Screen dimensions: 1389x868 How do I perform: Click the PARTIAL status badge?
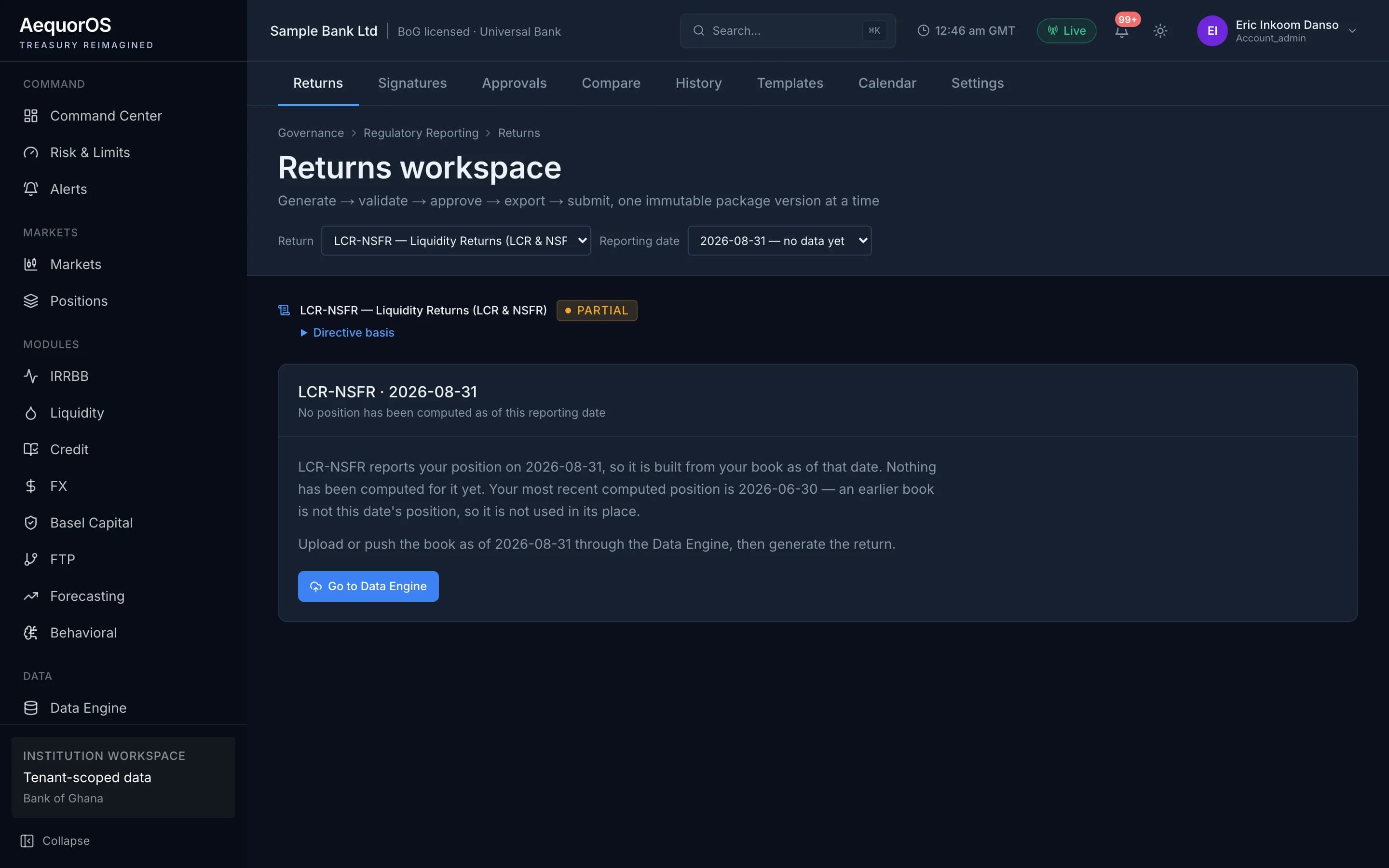point(596,311)
